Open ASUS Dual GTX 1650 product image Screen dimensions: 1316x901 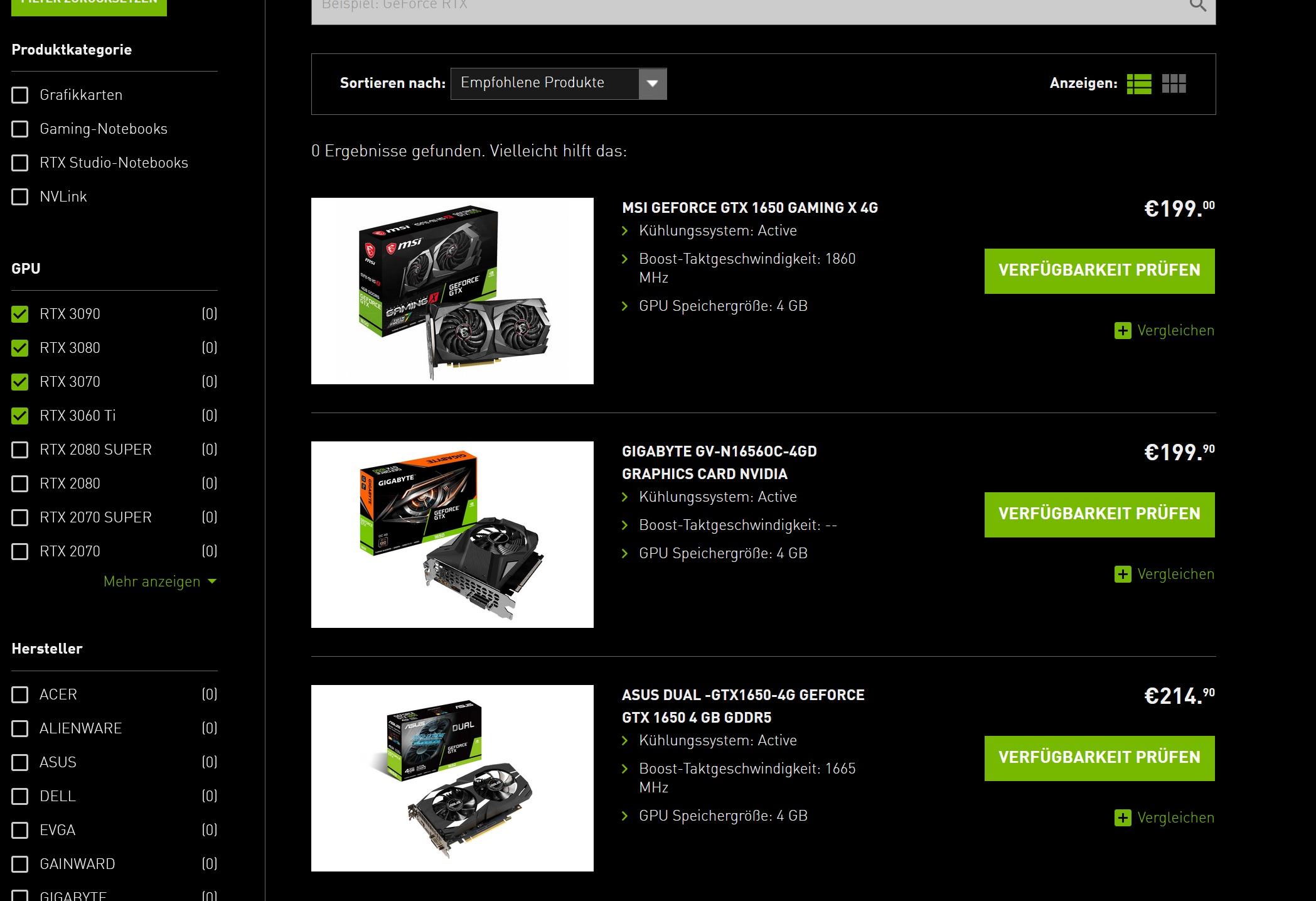click(452, 779)
